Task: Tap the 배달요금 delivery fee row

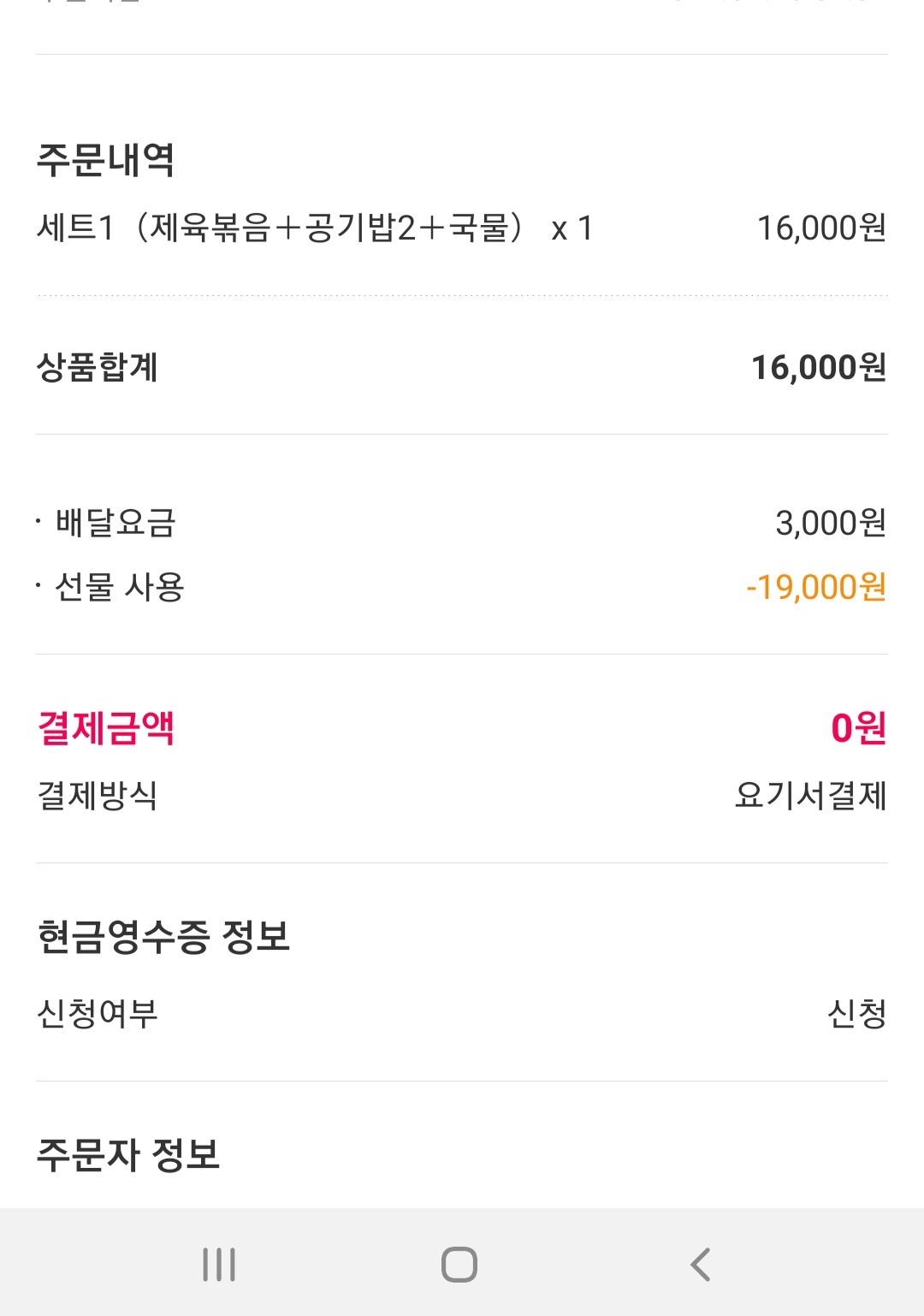Action: (x=462, y=523)
